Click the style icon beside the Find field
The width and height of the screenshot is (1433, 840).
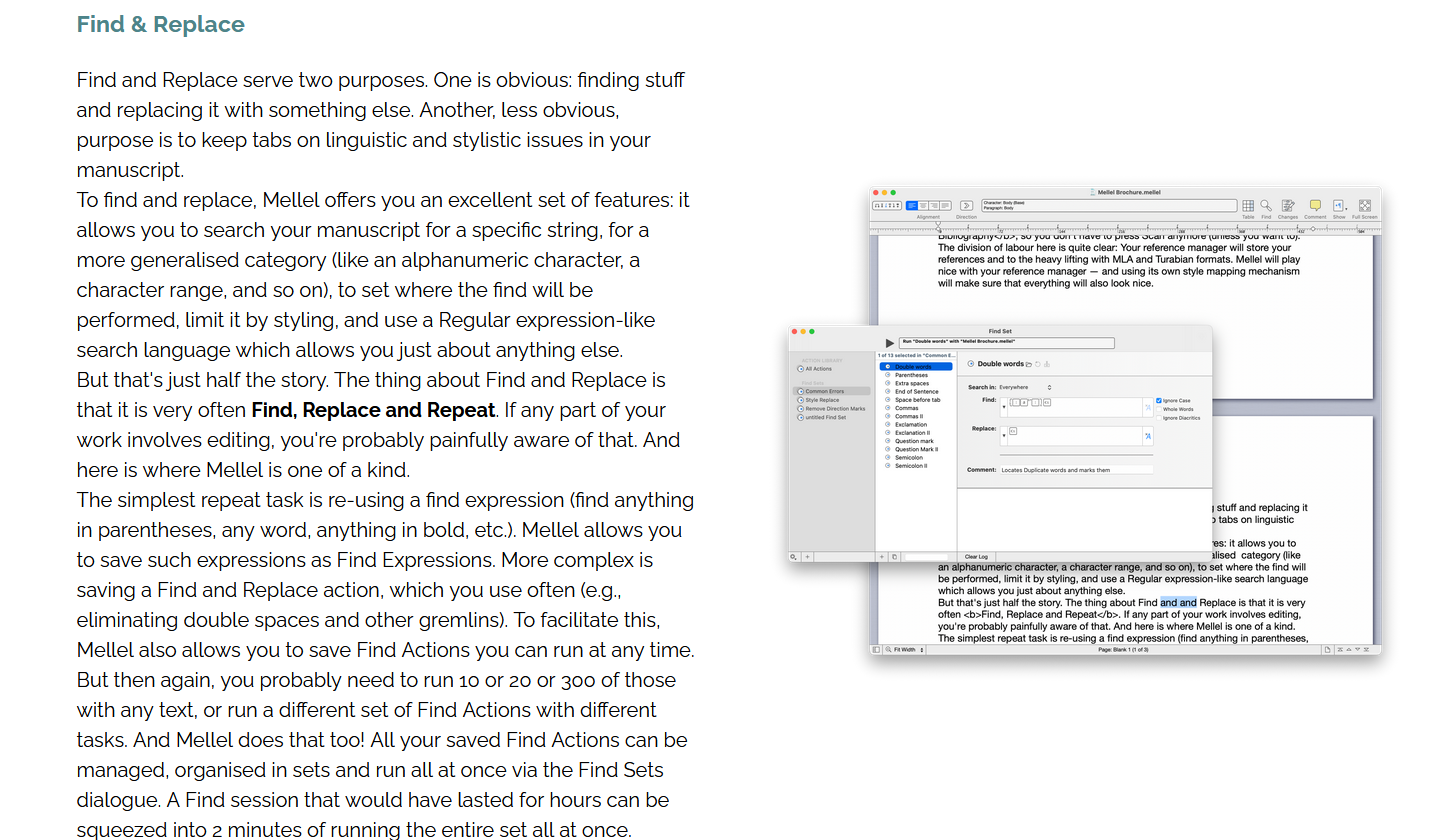pos(1148,408)
